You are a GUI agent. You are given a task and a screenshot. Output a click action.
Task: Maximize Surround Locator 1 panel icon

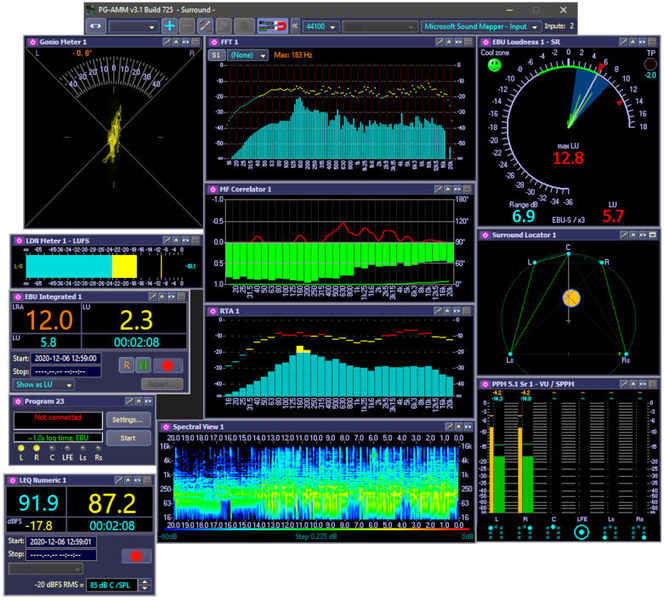pos(653,235)
